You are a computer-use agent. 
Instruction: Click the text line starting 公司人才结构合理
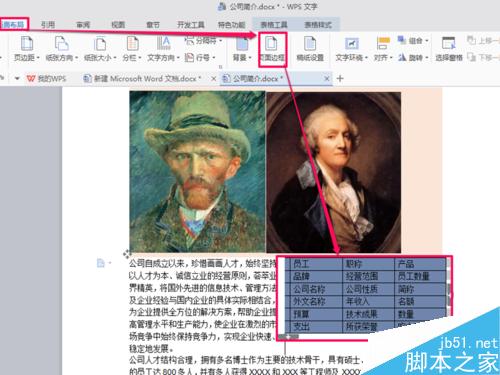pos(246,360)
